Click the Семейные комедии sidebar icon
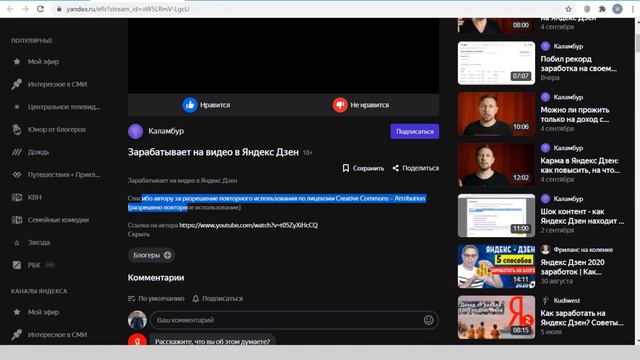Viewport: 640px width, 360px height. click(17, 220)
